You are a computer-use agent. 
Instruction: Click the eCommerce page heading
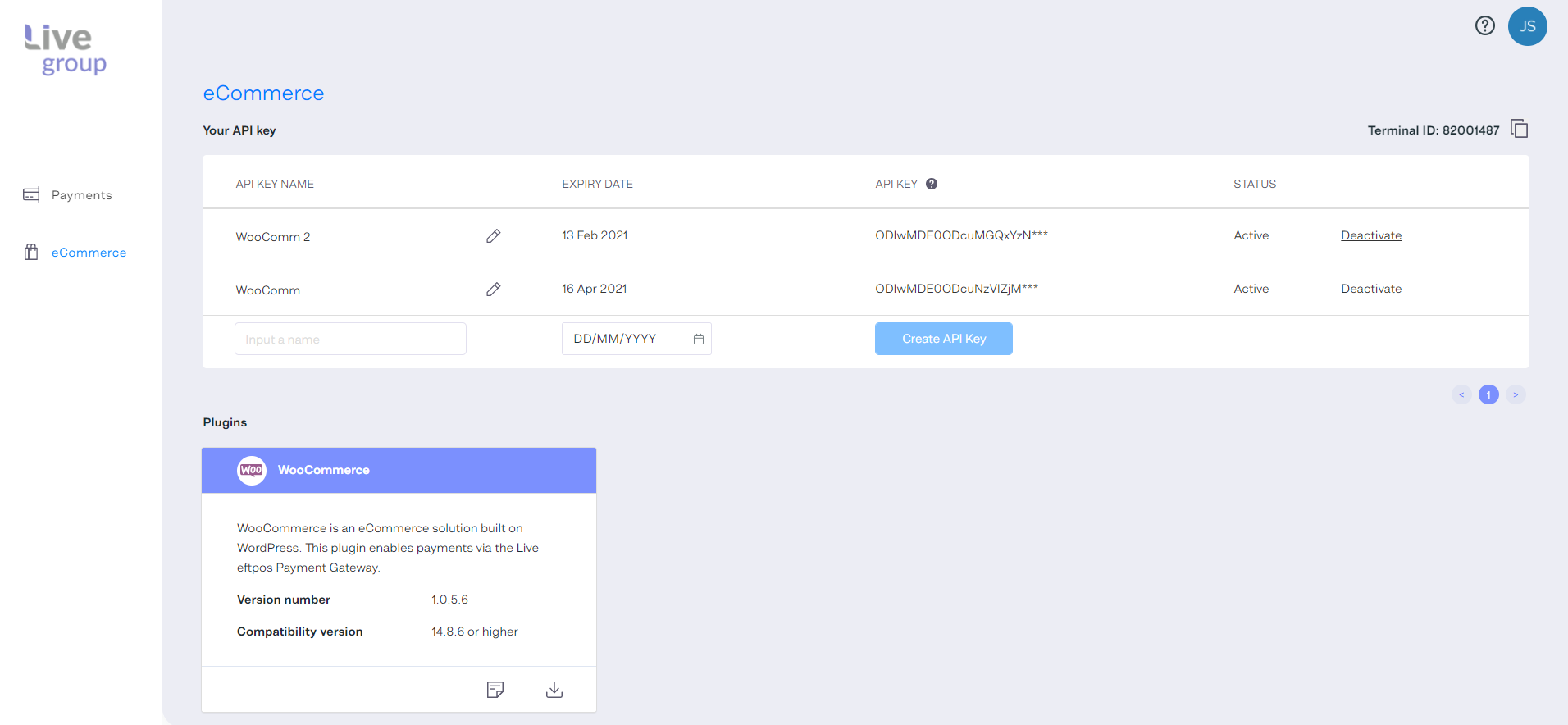point(263,93)
